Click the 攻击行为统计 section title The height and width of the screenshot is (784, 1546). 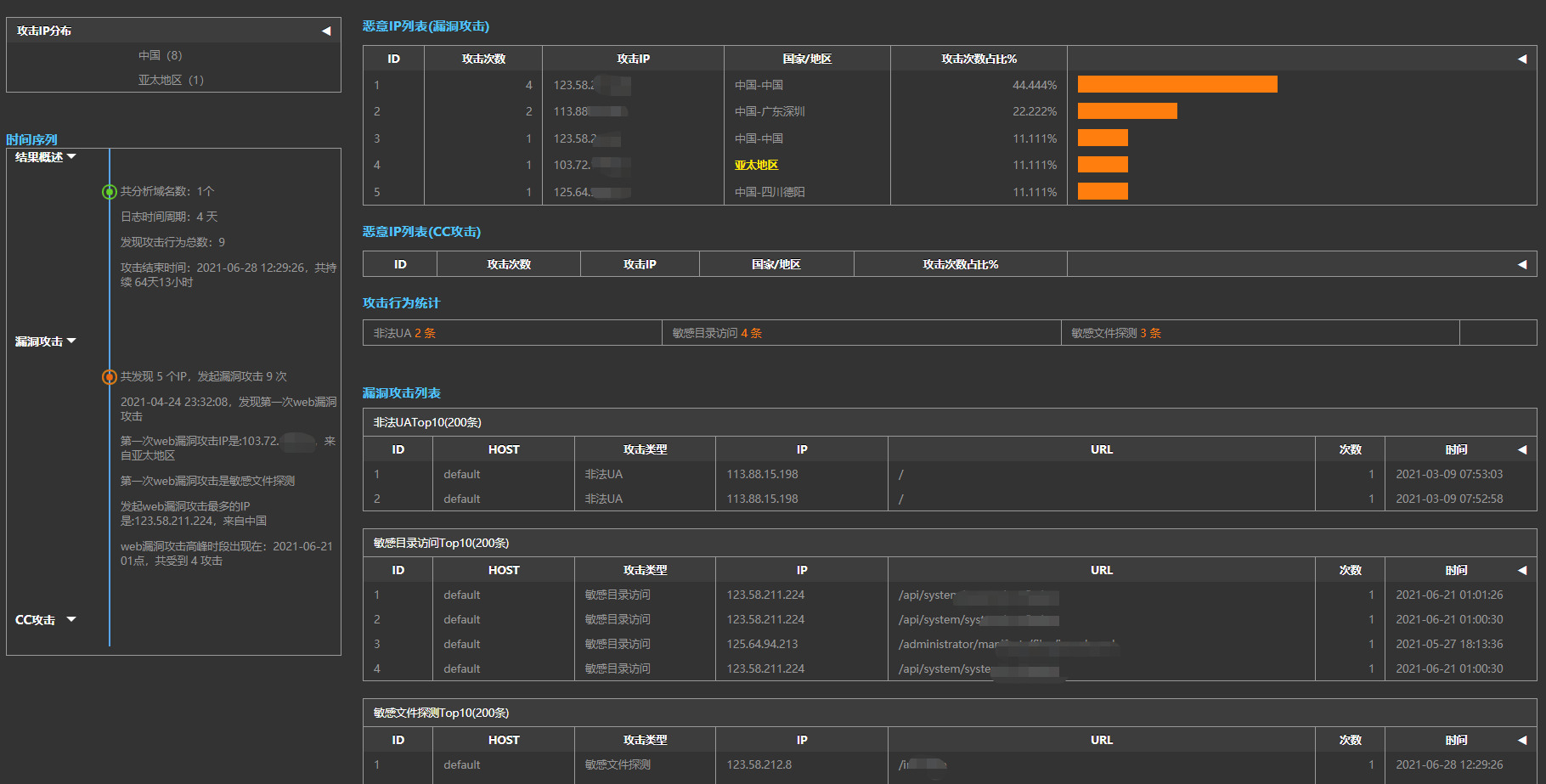tap(401, 303)
